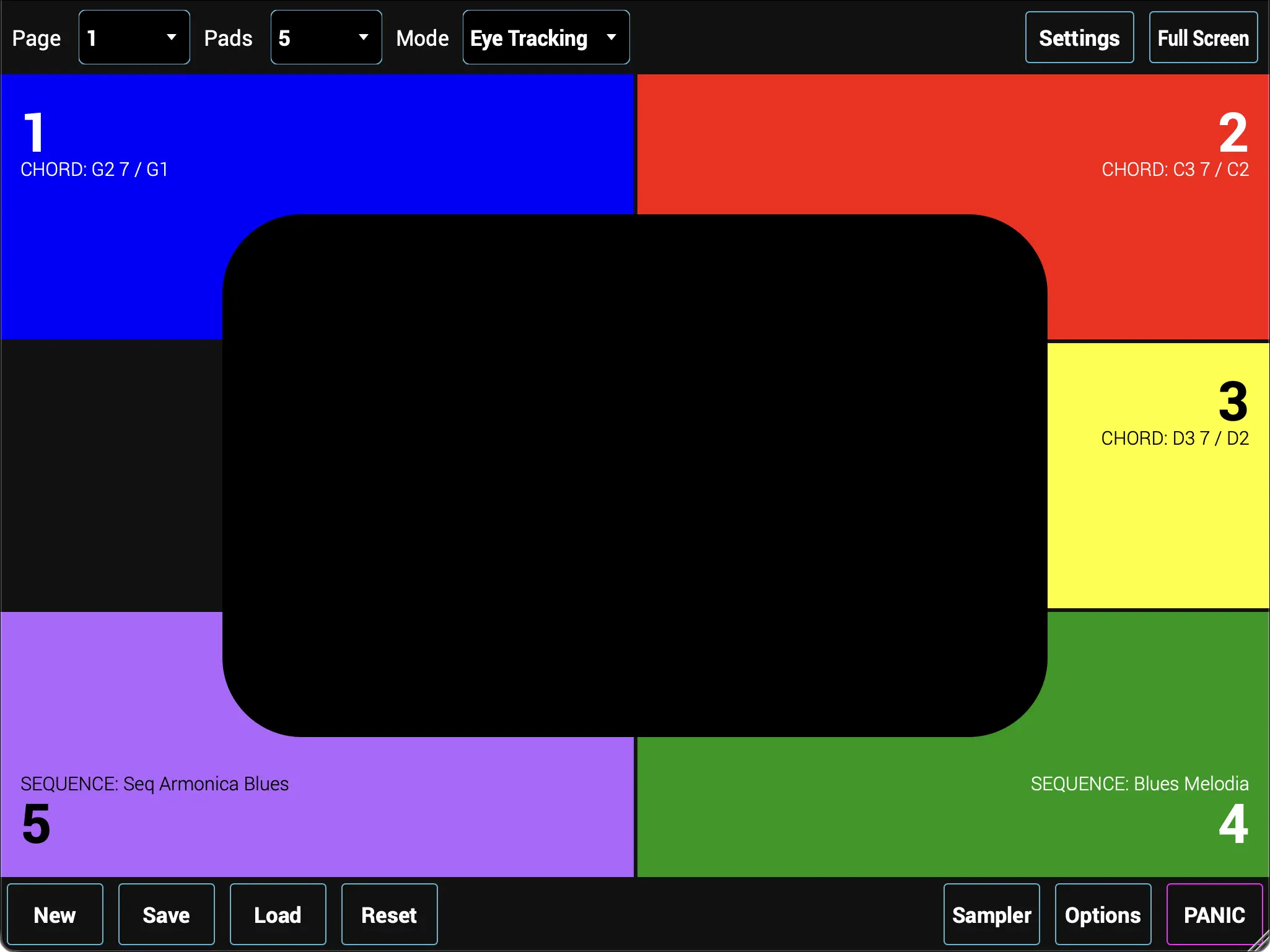The width and height of the screenshot is (1270, 952).
Task: Open the Options menu
Action: tap(1102, 914)
